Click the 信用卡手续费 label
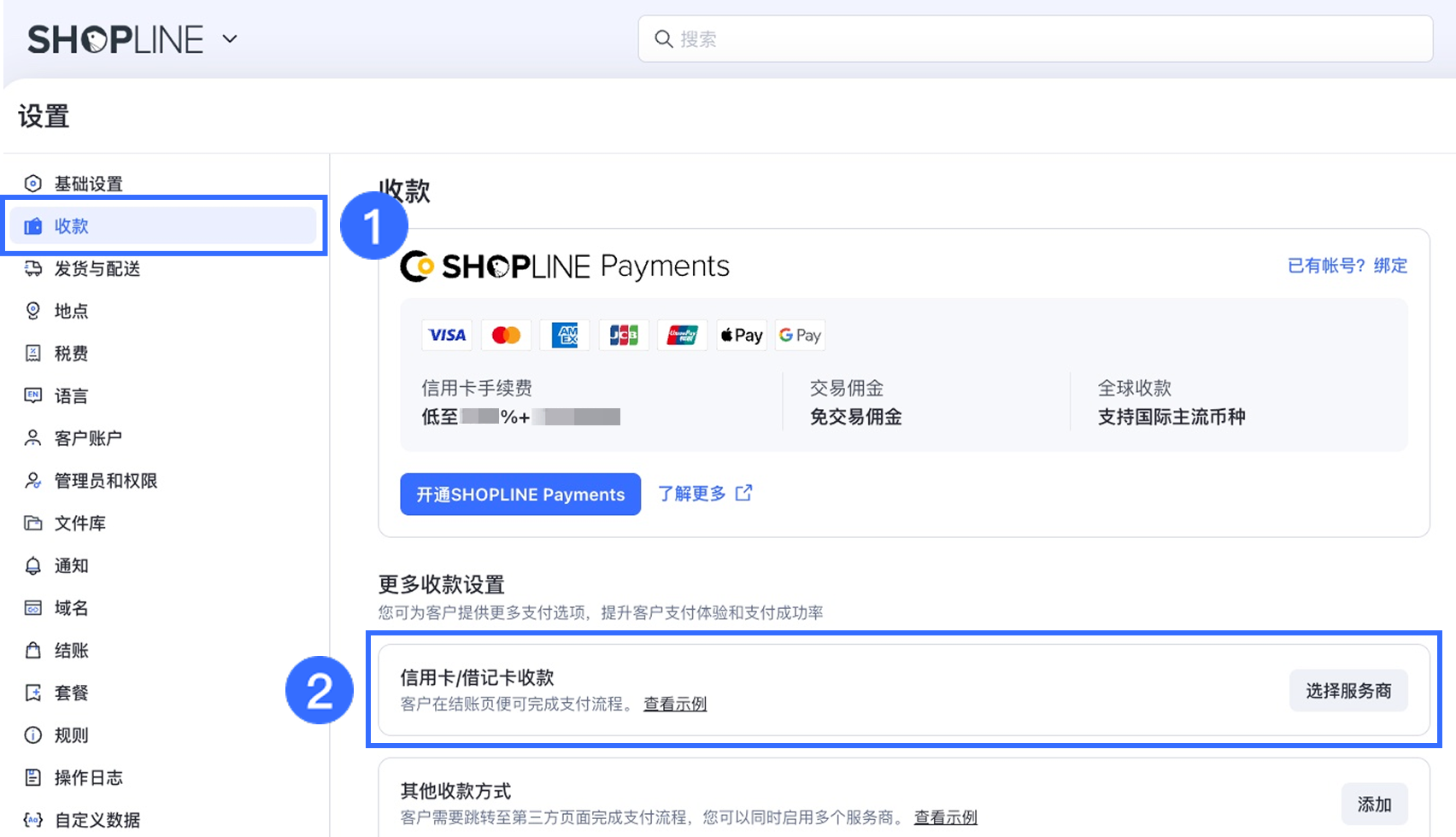Screen dimensions: 1456x837 click(477, 389)
